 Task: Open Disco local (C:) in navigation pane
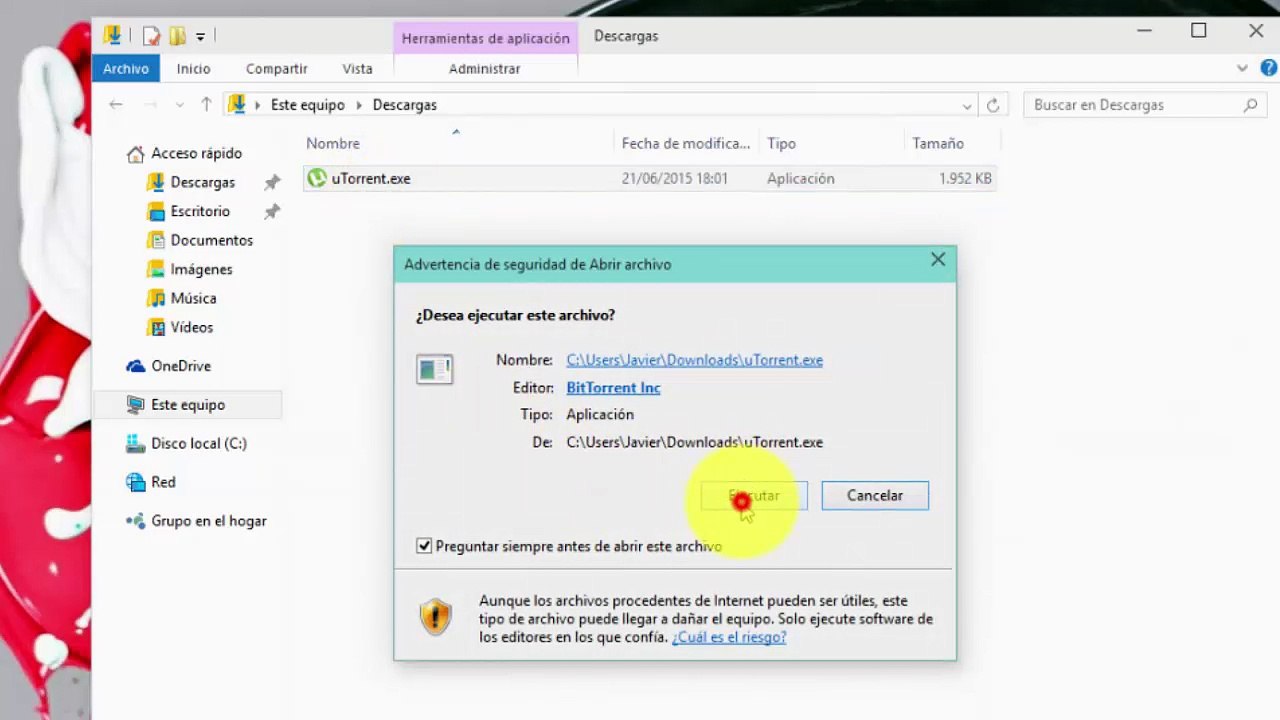pyautogui.click(x=198, y=444)
